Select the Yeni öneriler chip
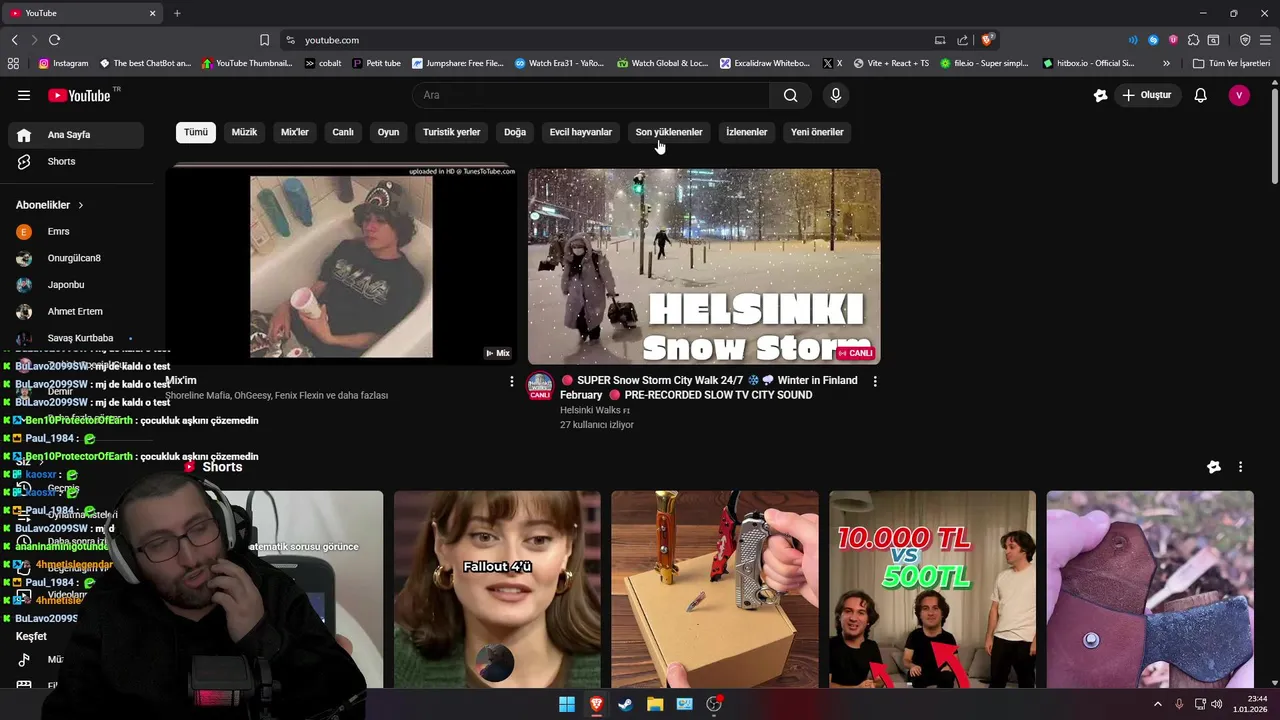The width and height of the screenshot is (1280, 720). [x=817, y=132]
